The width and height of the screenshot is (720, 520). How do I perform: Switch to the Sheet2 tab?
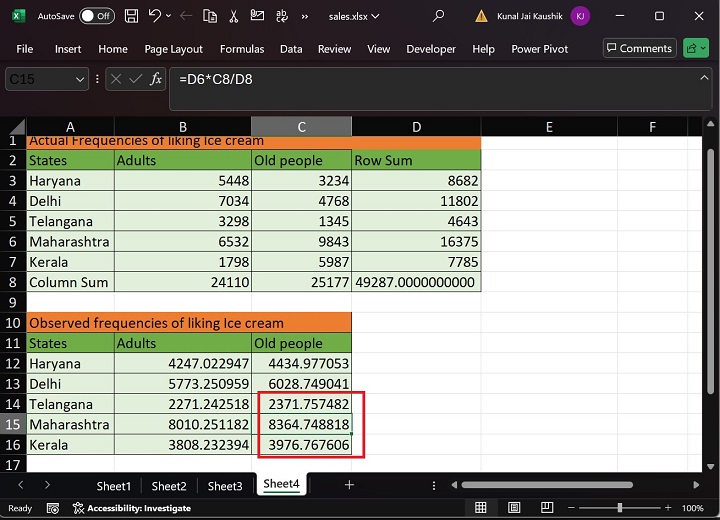point(169,486)
